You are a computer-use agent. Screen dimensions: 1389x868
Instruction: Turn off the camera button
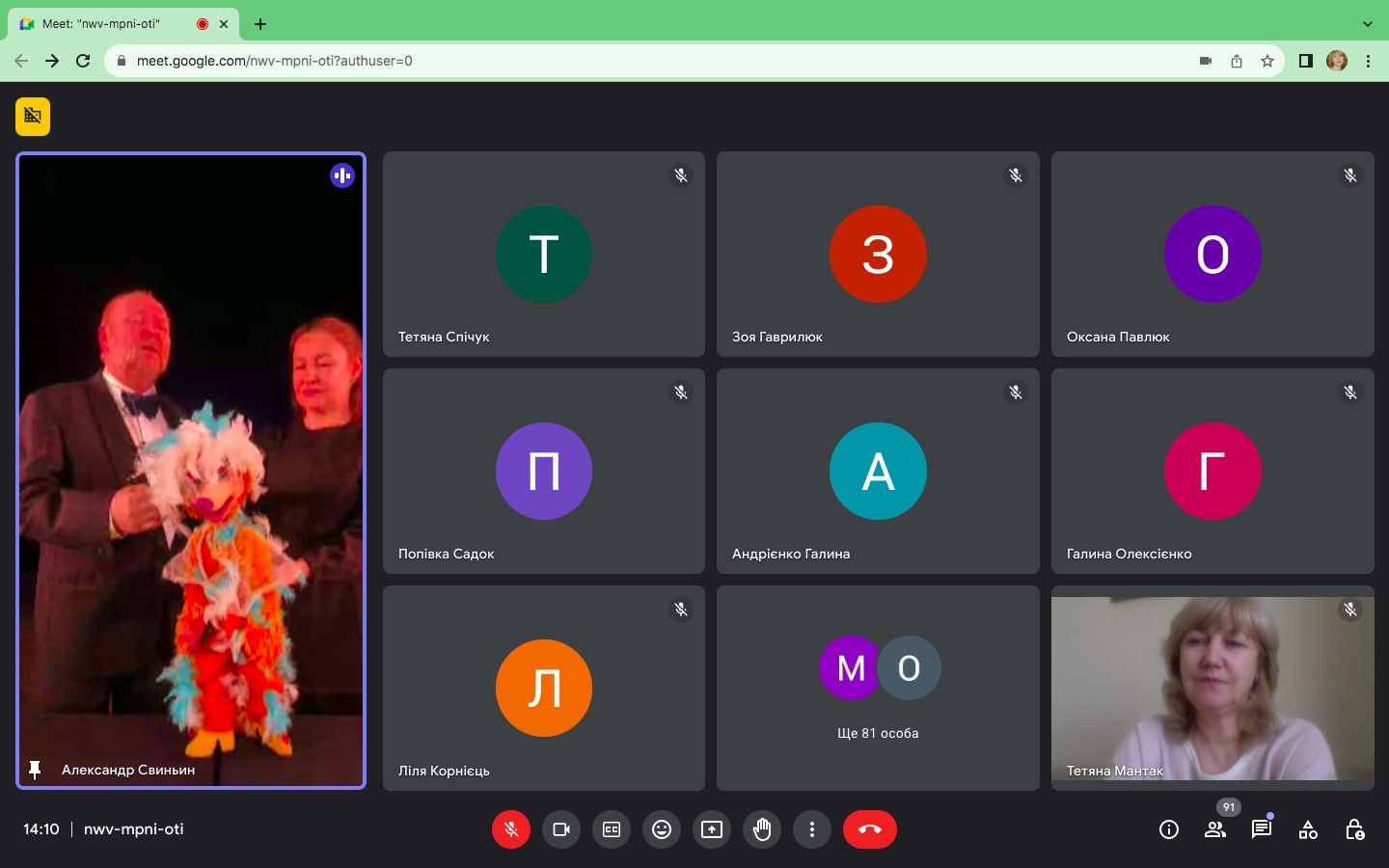tap(561, 829)
